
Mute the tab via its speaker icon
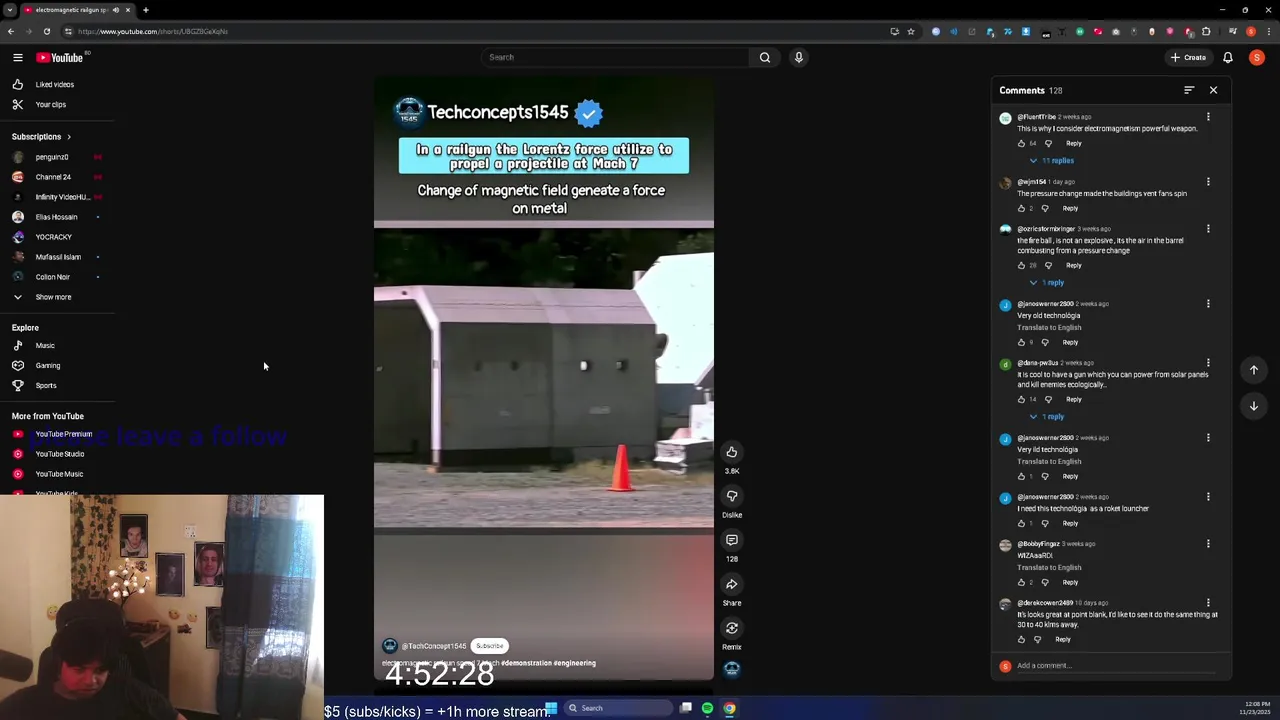tap(116, 10)
